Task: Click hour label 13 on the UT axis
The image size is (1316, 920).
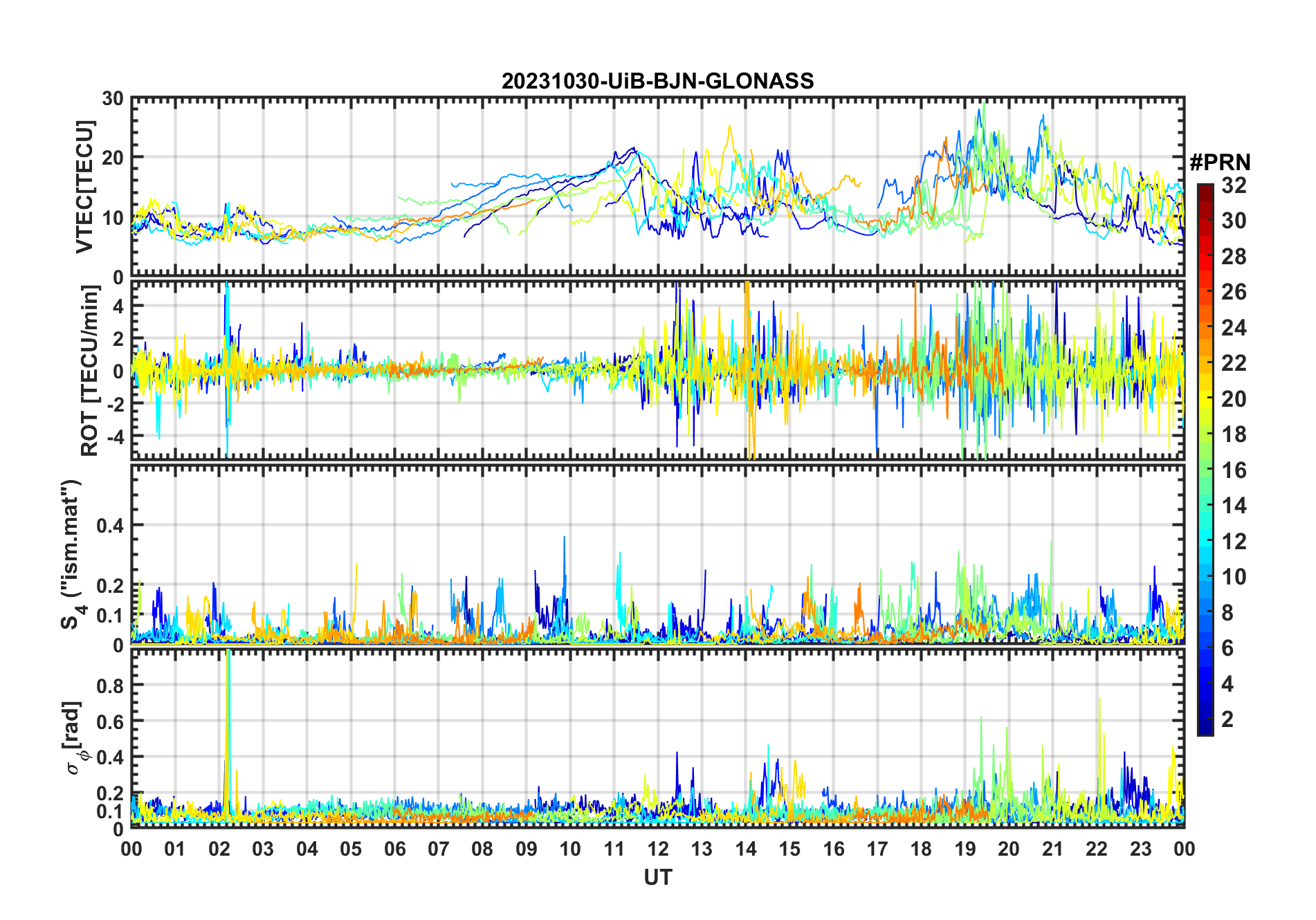Action: 702,849
